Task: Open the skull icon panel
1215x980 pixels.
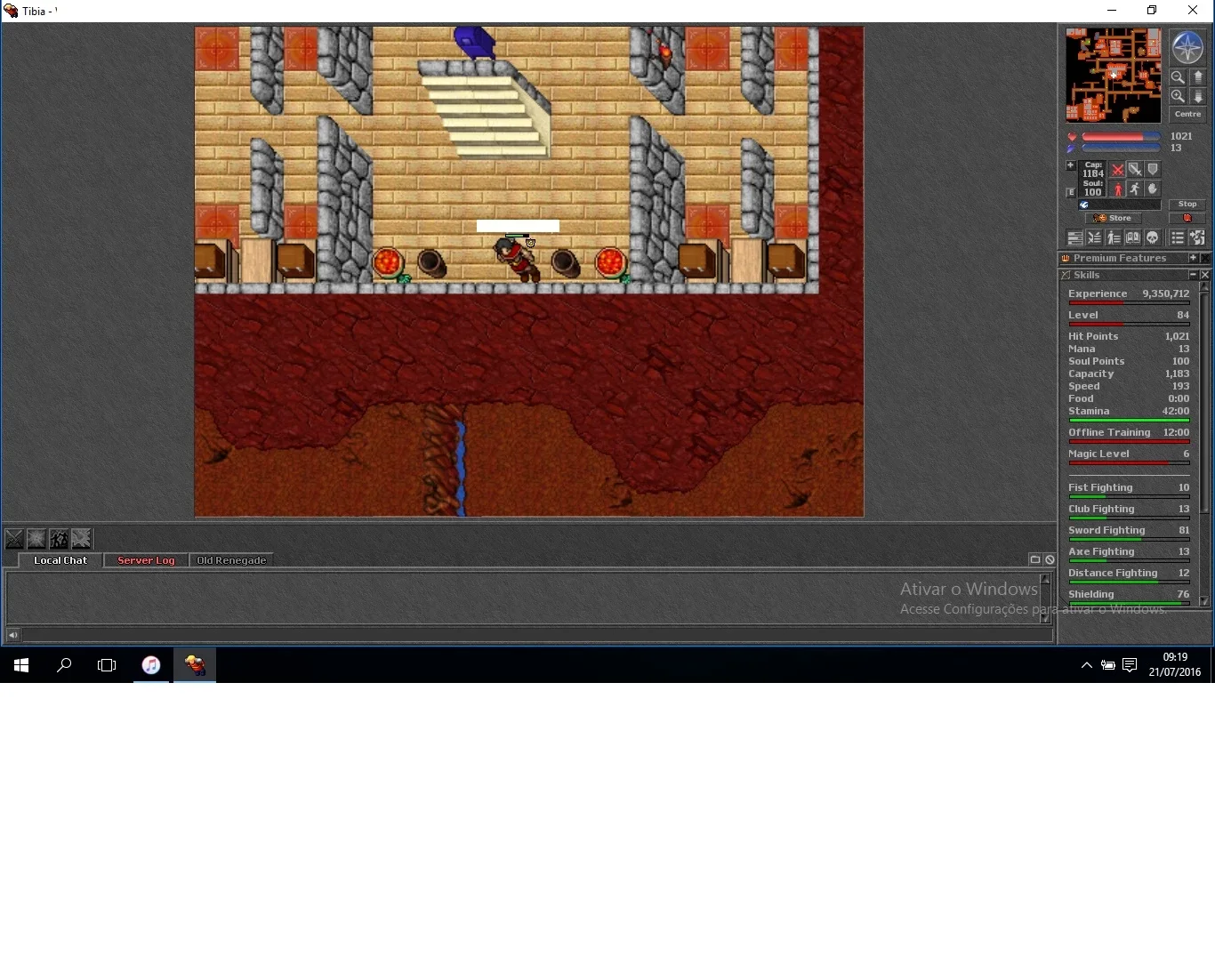Action: pyautogui.click(x=1153, y=237)
